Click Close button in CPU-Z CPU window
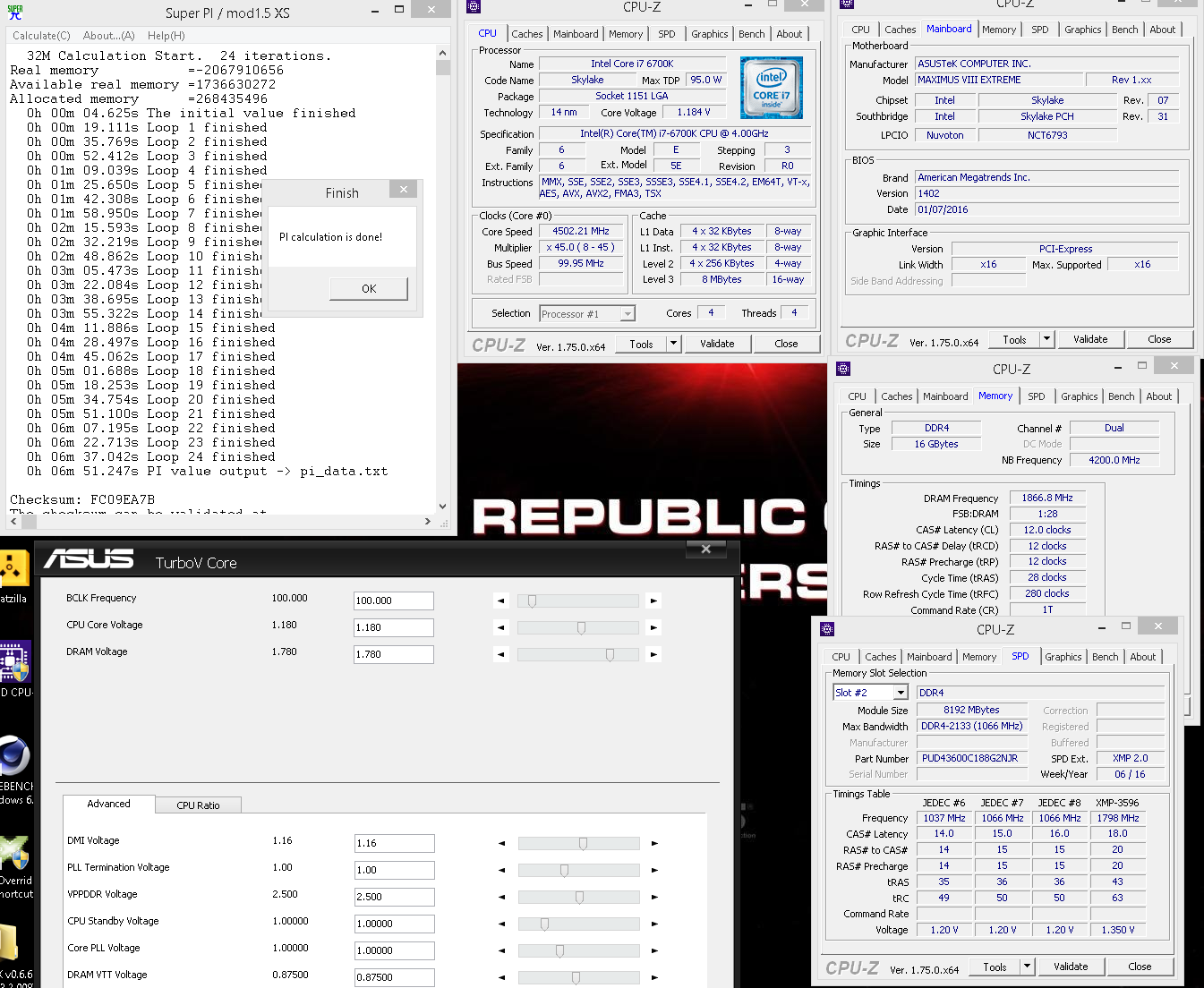Image resolution: width=1204 pixels, height=988 pixels. coord(786,344)
